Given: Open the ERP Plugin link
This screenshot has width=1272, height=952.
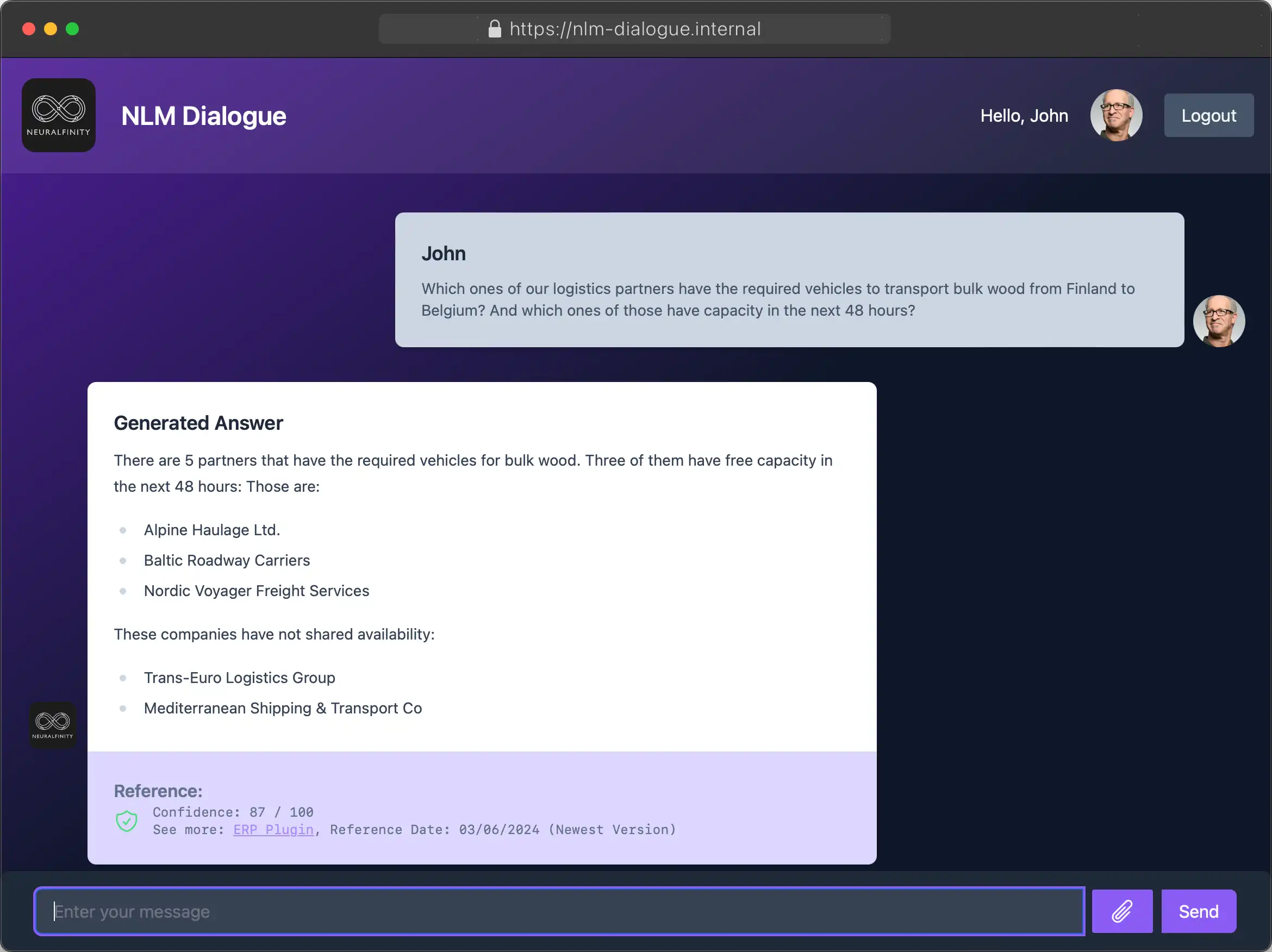Looking at the screenshot, I should 274,830.
